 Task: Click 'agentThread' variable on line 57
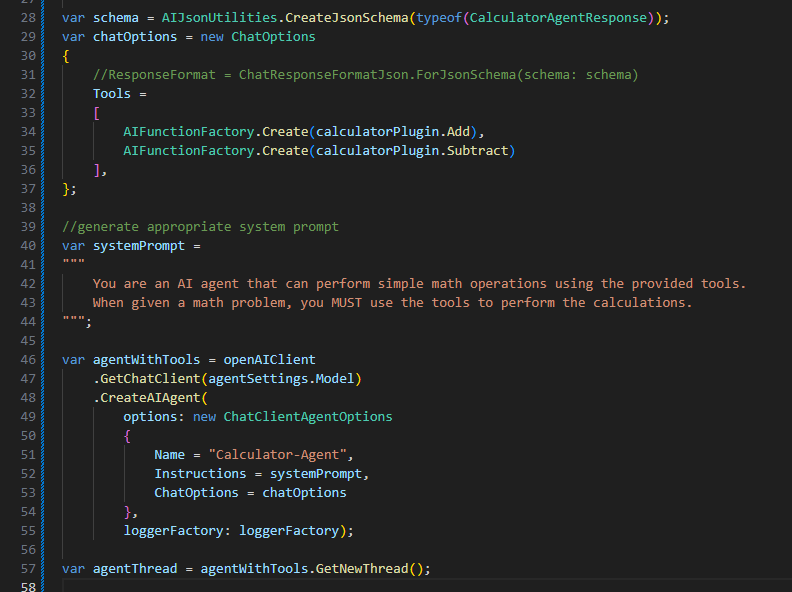click(x=135, y=569)
